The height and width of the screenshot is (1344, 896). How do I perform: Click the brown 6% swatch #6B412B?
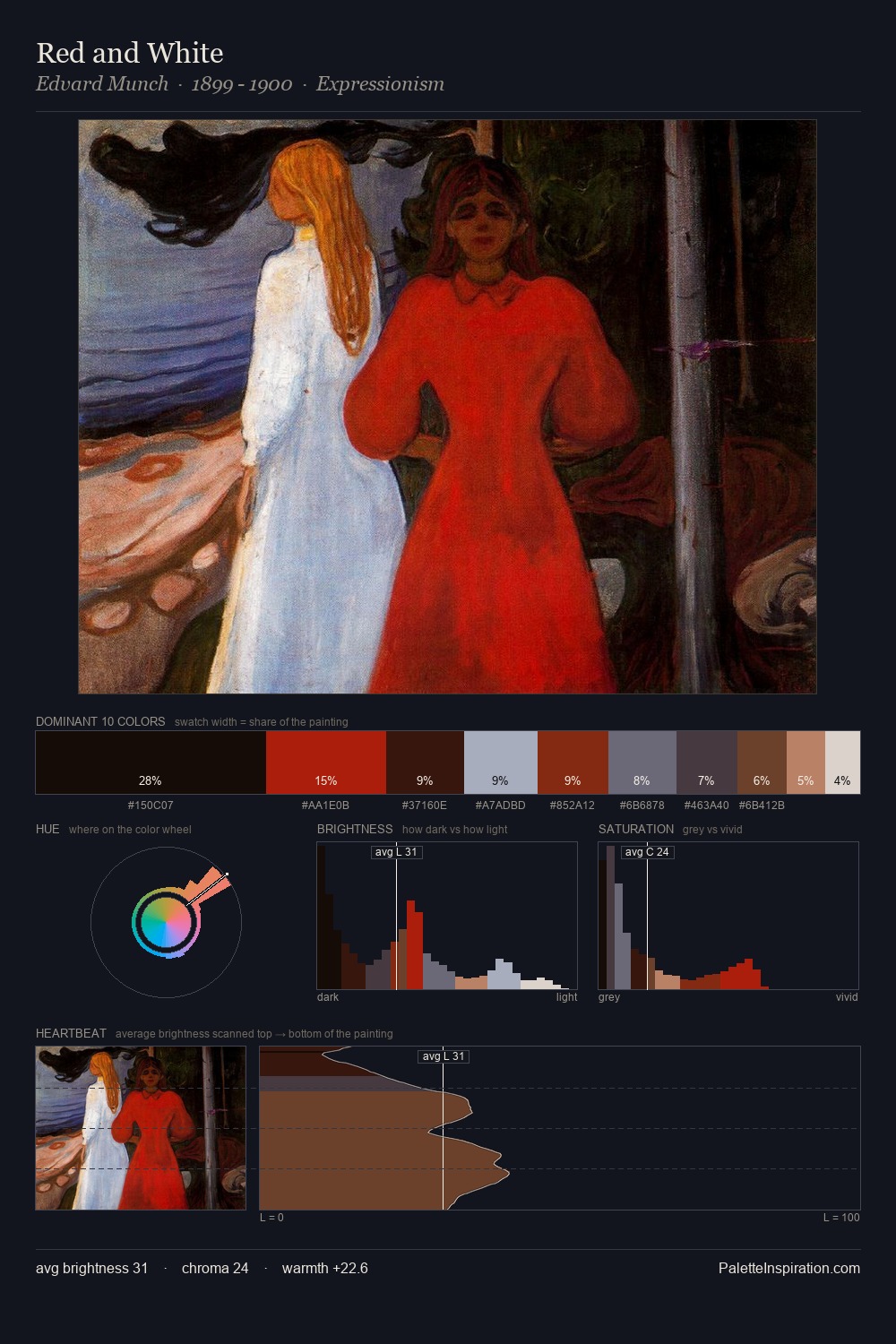pos(762,762)
